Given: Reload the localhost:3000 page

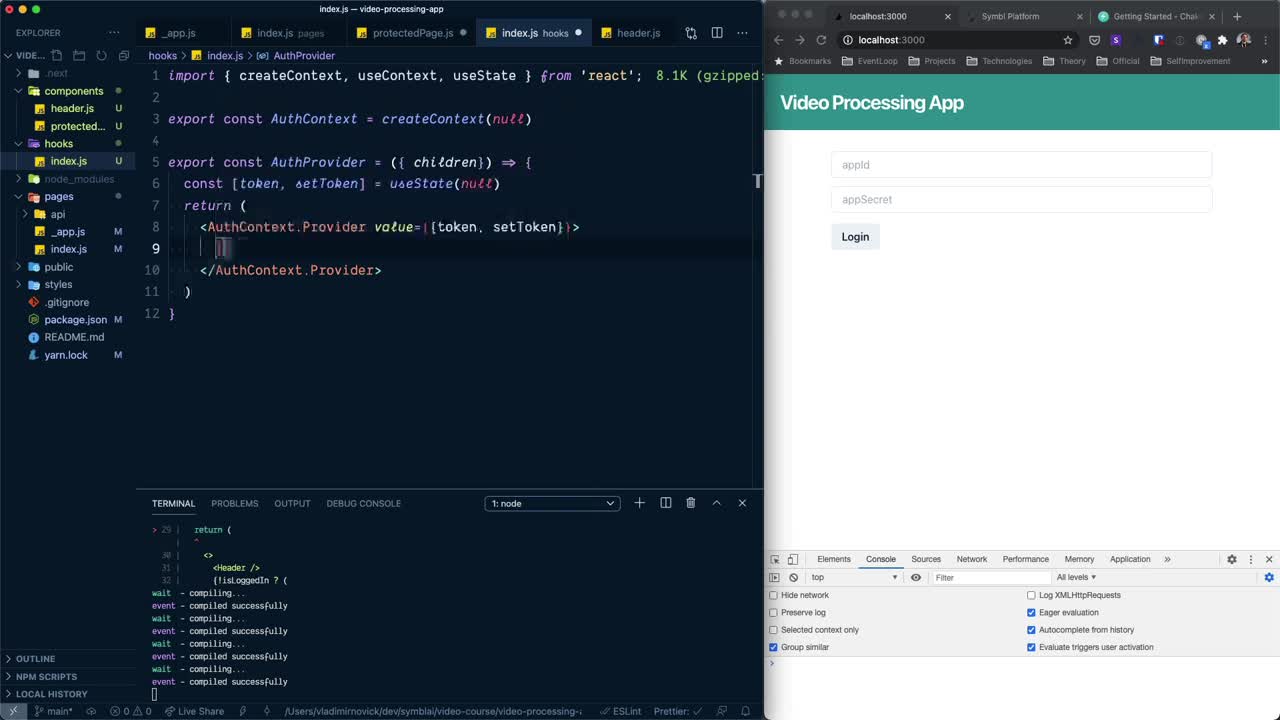Looking at the screenshot, I should (821, 40).
